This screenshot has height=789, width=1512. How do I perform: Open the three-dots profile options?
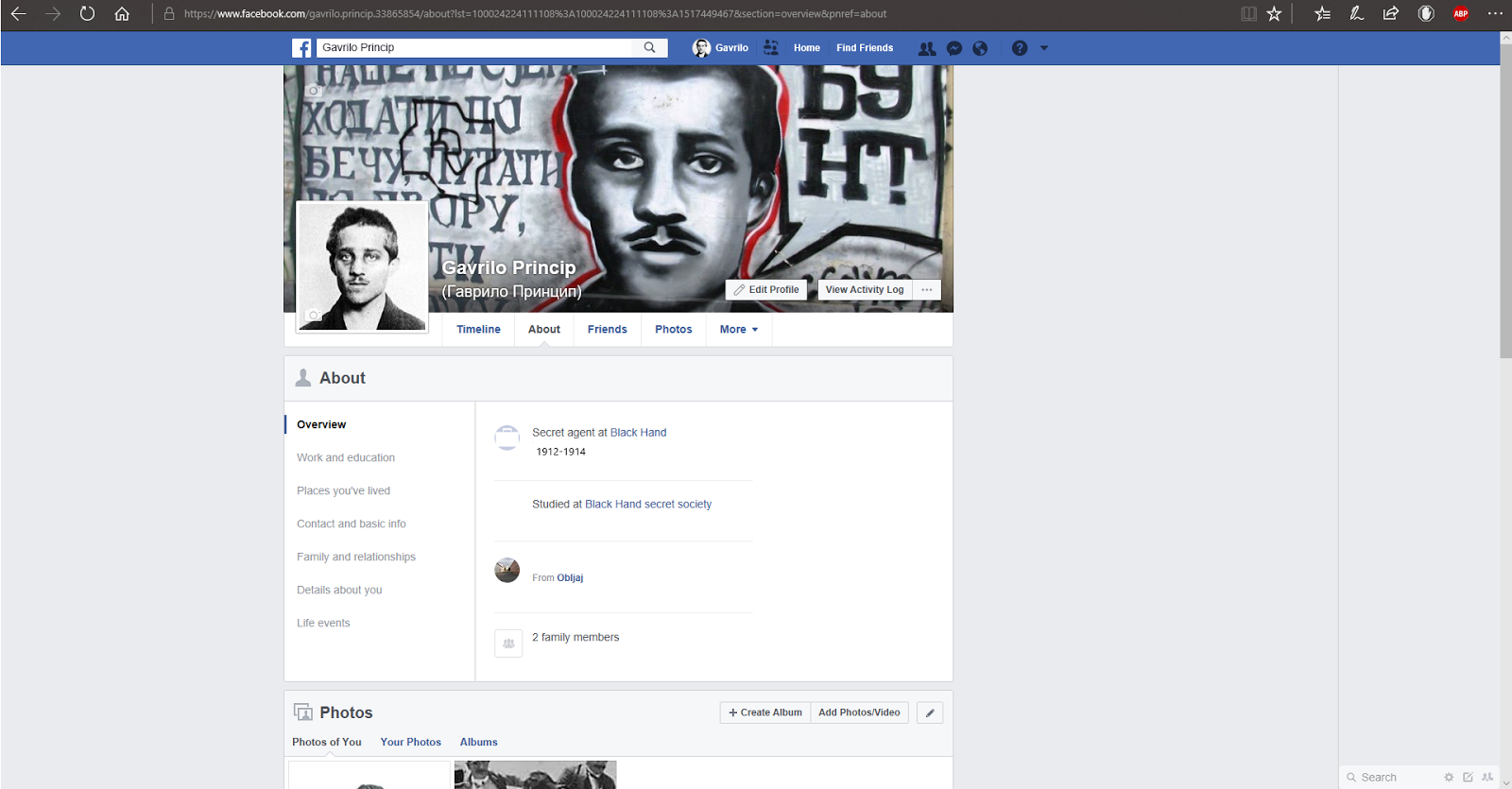tap(927, 290)
